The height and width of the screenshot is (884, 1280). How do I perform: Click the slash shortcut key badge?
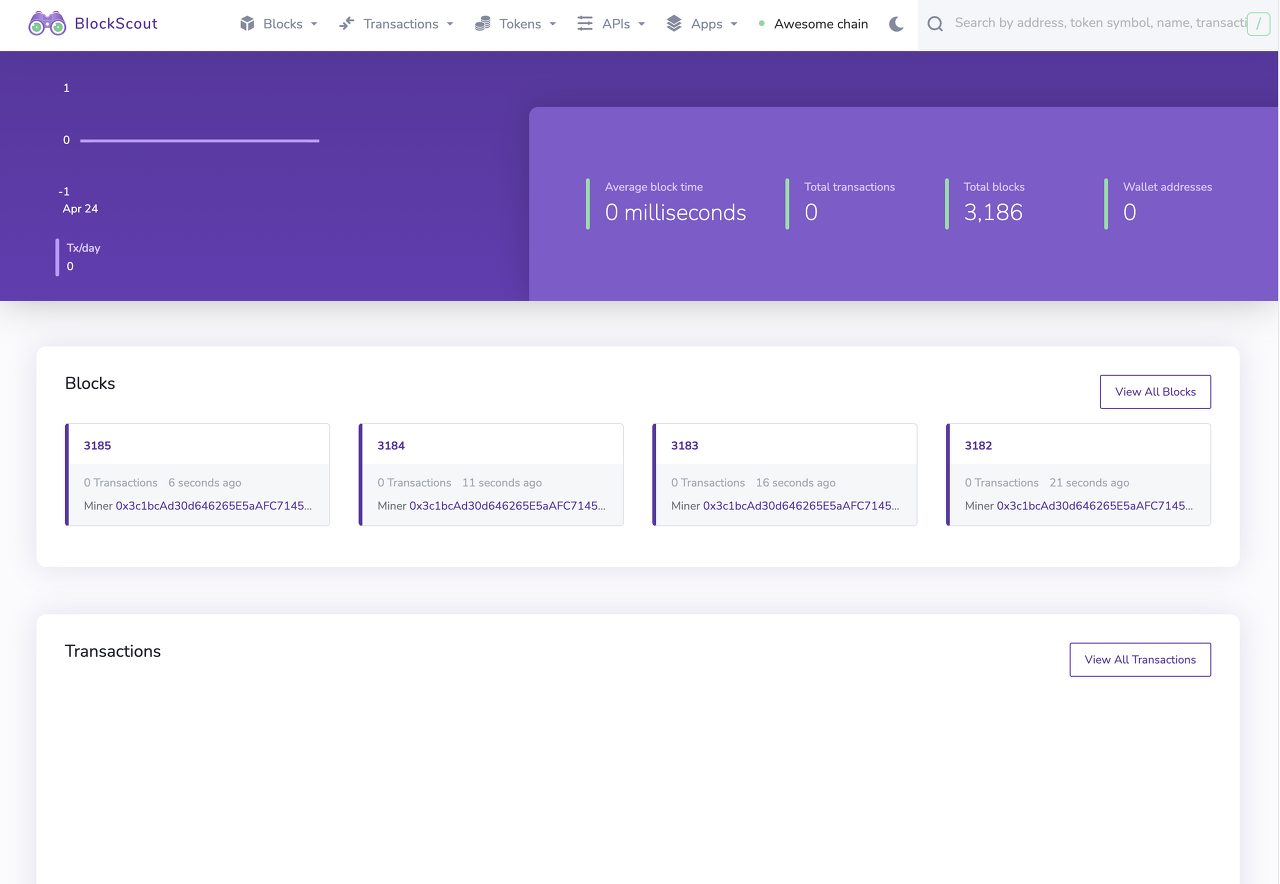(1258, 24)
